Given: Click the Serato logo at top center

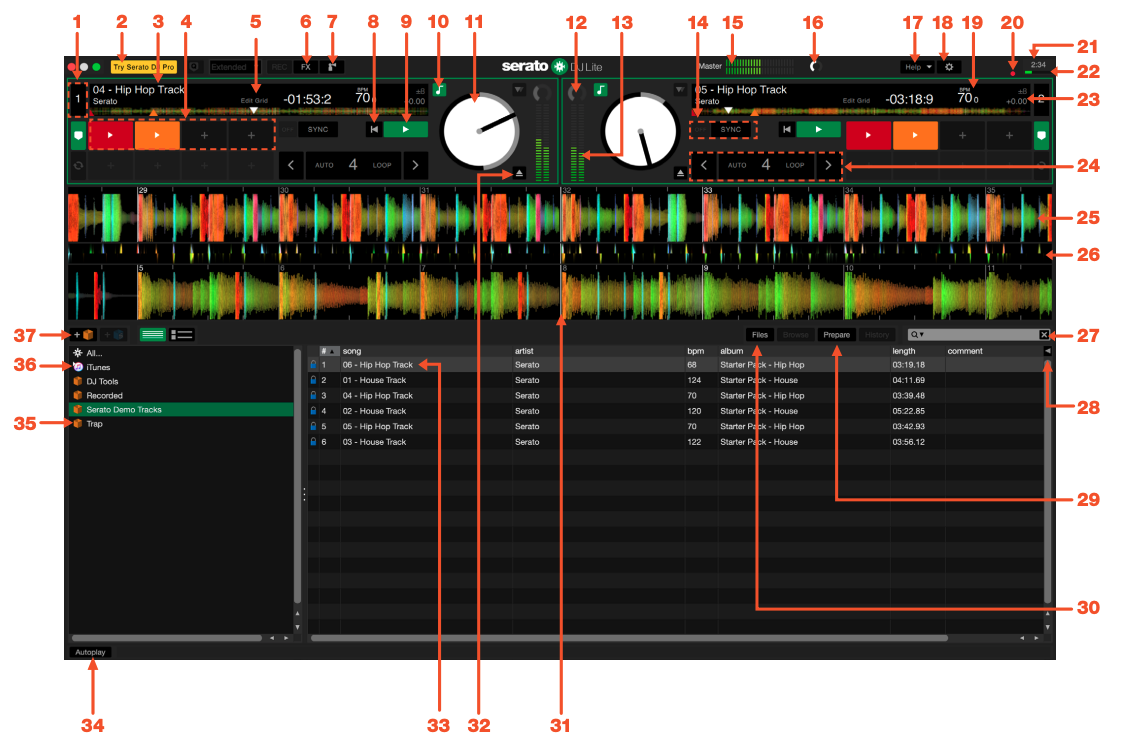Looking at the screenshot, I should pos(560,67).
